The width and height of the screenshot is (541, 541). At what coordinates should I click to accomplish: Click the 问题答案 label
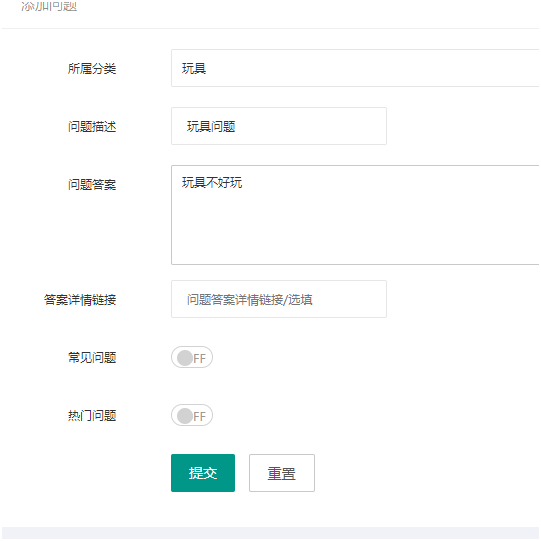[92, 185]
